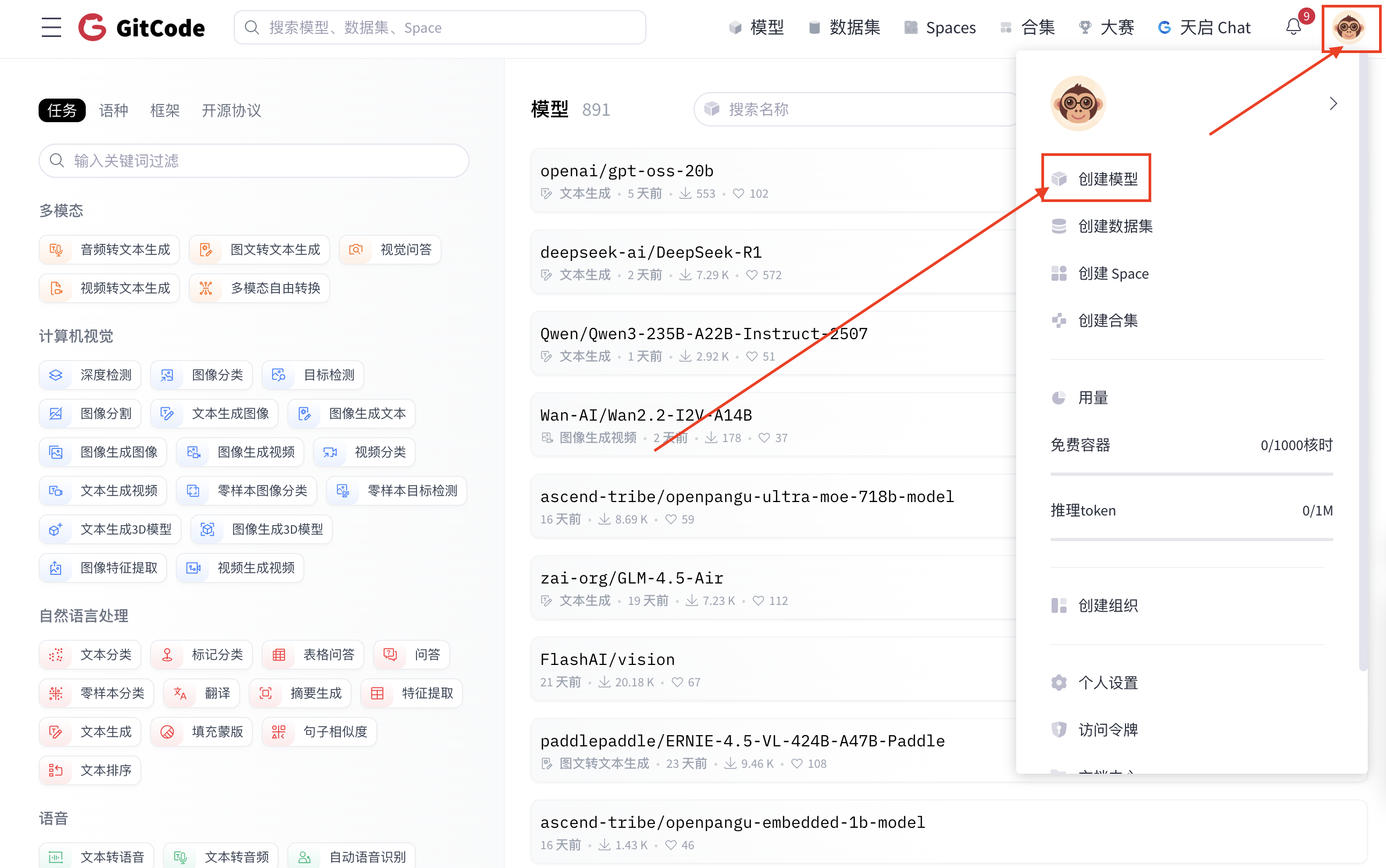Toggle the 音频转文本生成 task filter
1386x868 pixels.
(x=109, y=250)
